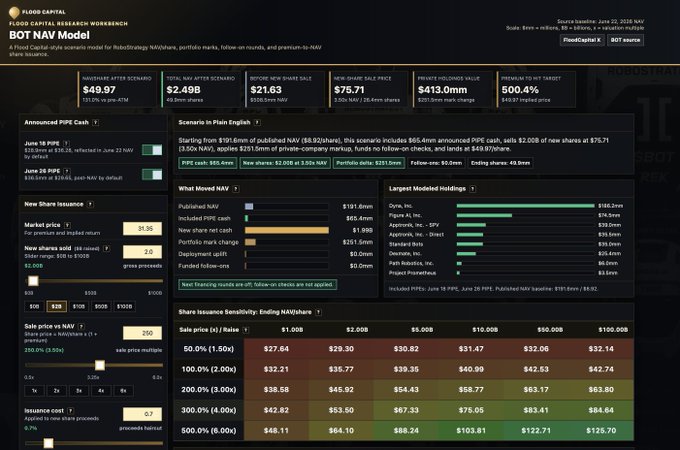Toggle the June 26 PIPE switch
This screenshot has height=450, width=680.
click(152, 174)
